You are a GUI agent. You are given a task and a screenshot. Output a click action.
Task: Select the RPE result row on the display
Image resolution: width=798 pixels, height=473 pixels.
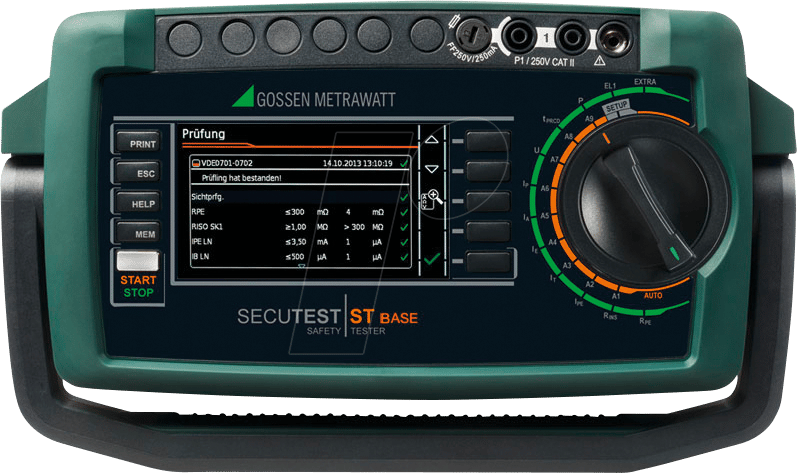click(300, 212)
